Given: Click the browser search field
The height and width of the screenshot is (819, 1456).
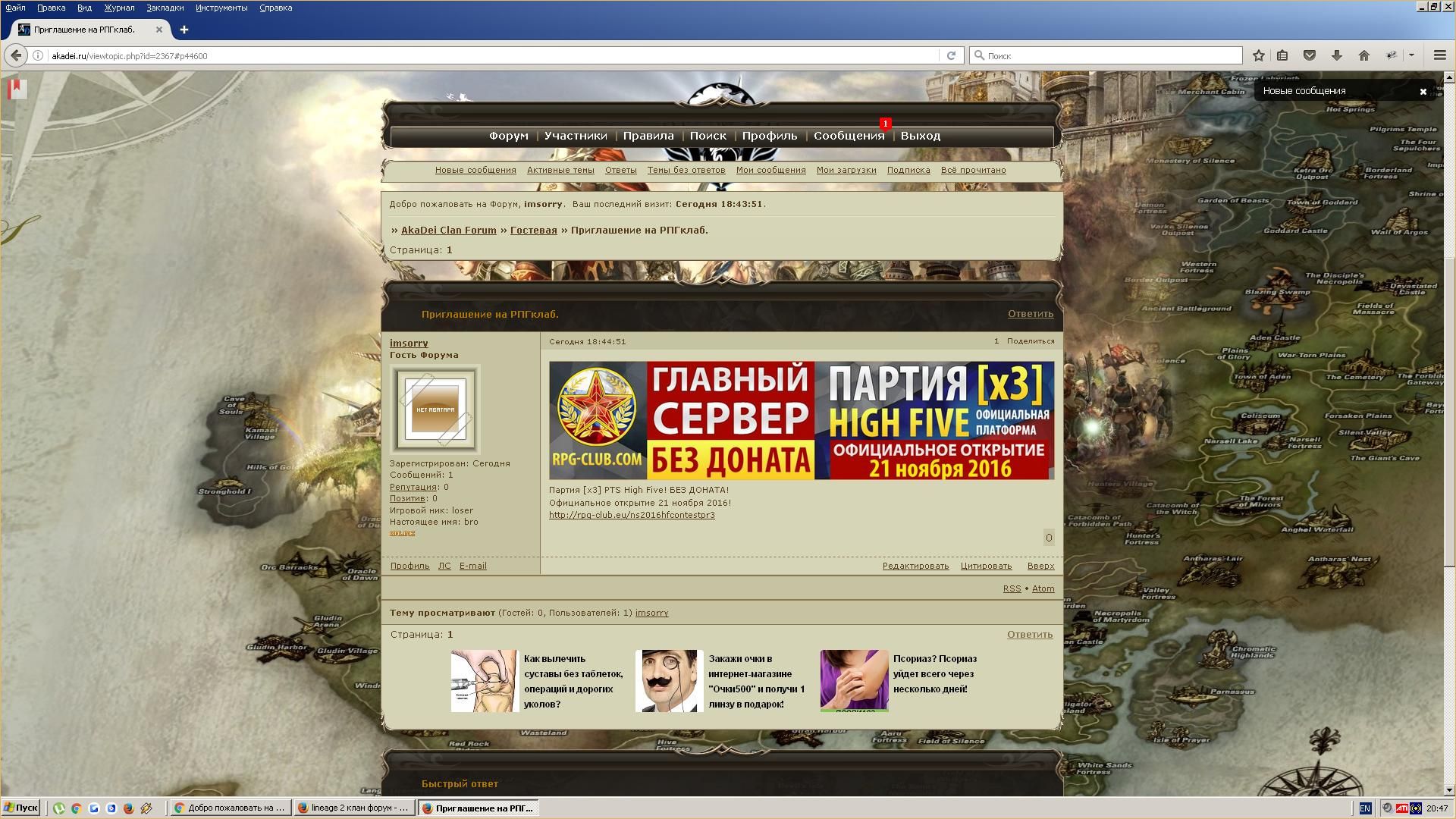Looking at the screenshot, I should [1107, 55].
